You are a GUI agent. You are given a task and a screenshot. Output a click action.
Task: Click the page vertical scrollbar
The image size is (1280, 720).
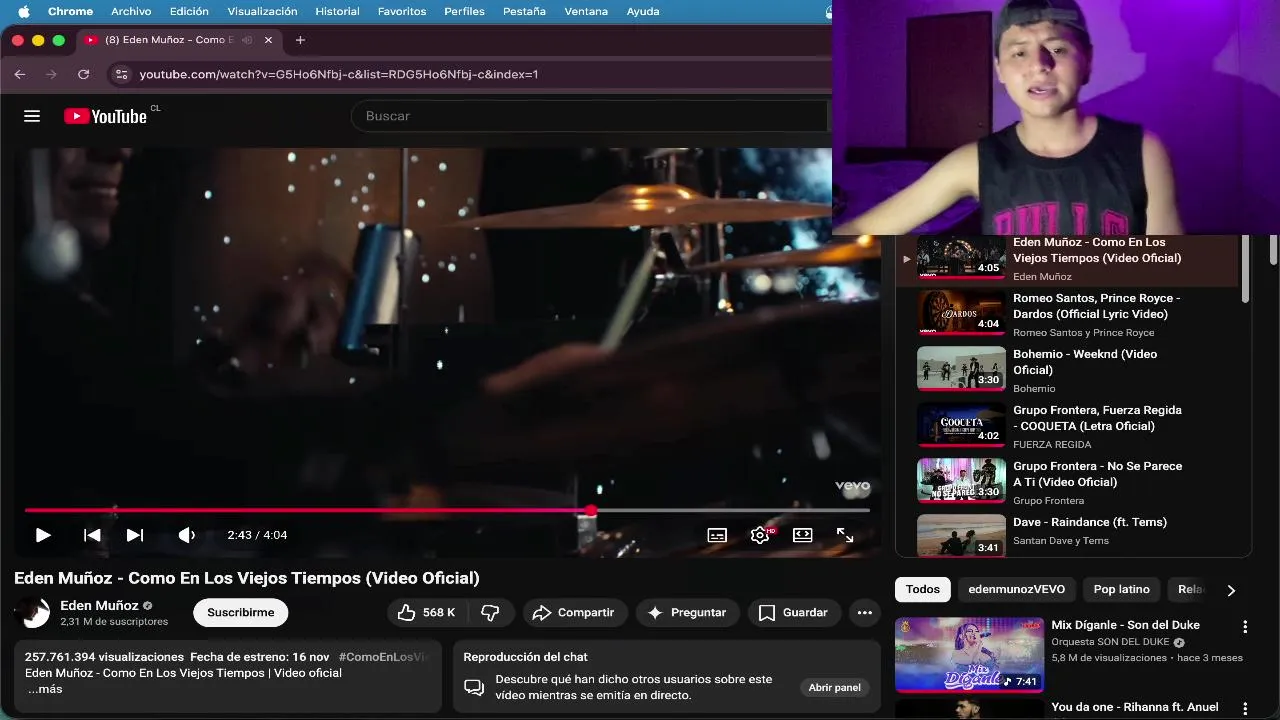[1272, 250]
